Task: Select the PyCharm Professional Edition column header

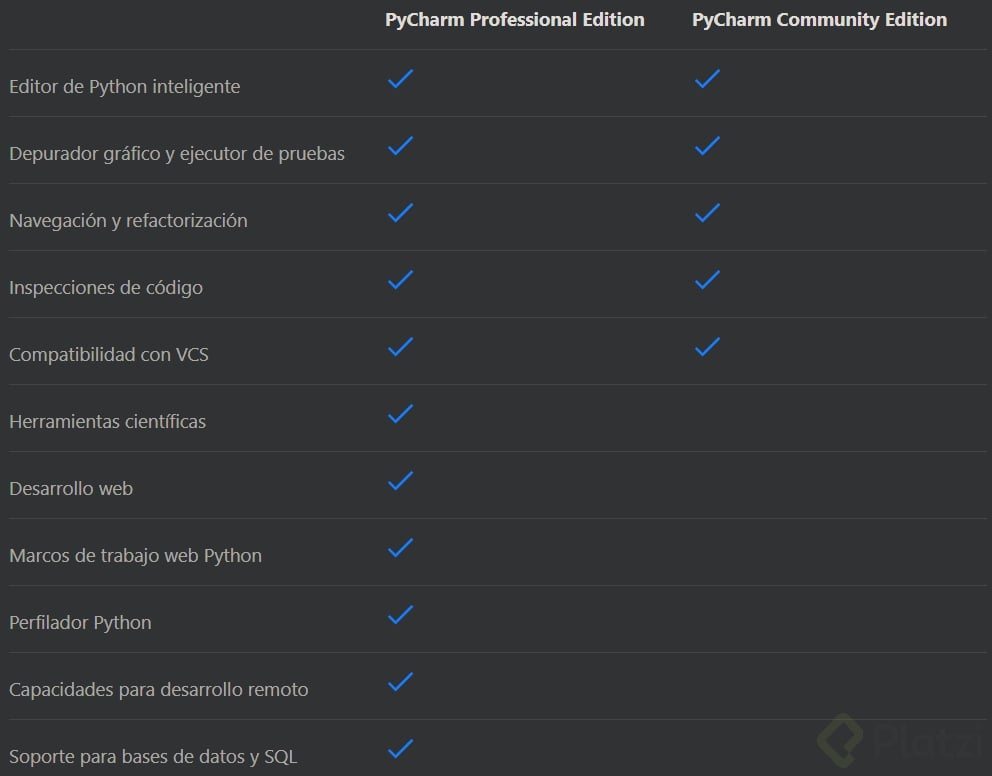Action: coord(514,19)
